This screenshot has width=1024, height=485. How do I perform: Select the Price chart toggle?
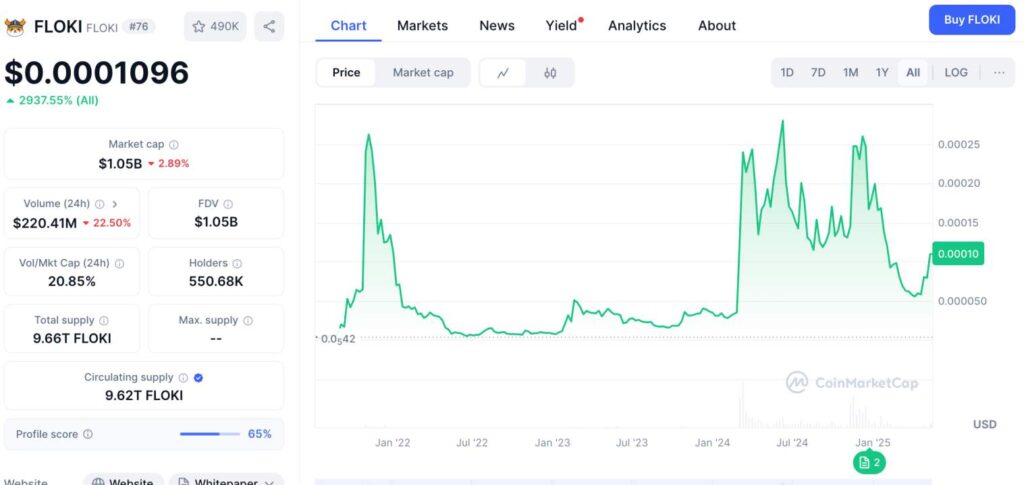click(346, 72)
